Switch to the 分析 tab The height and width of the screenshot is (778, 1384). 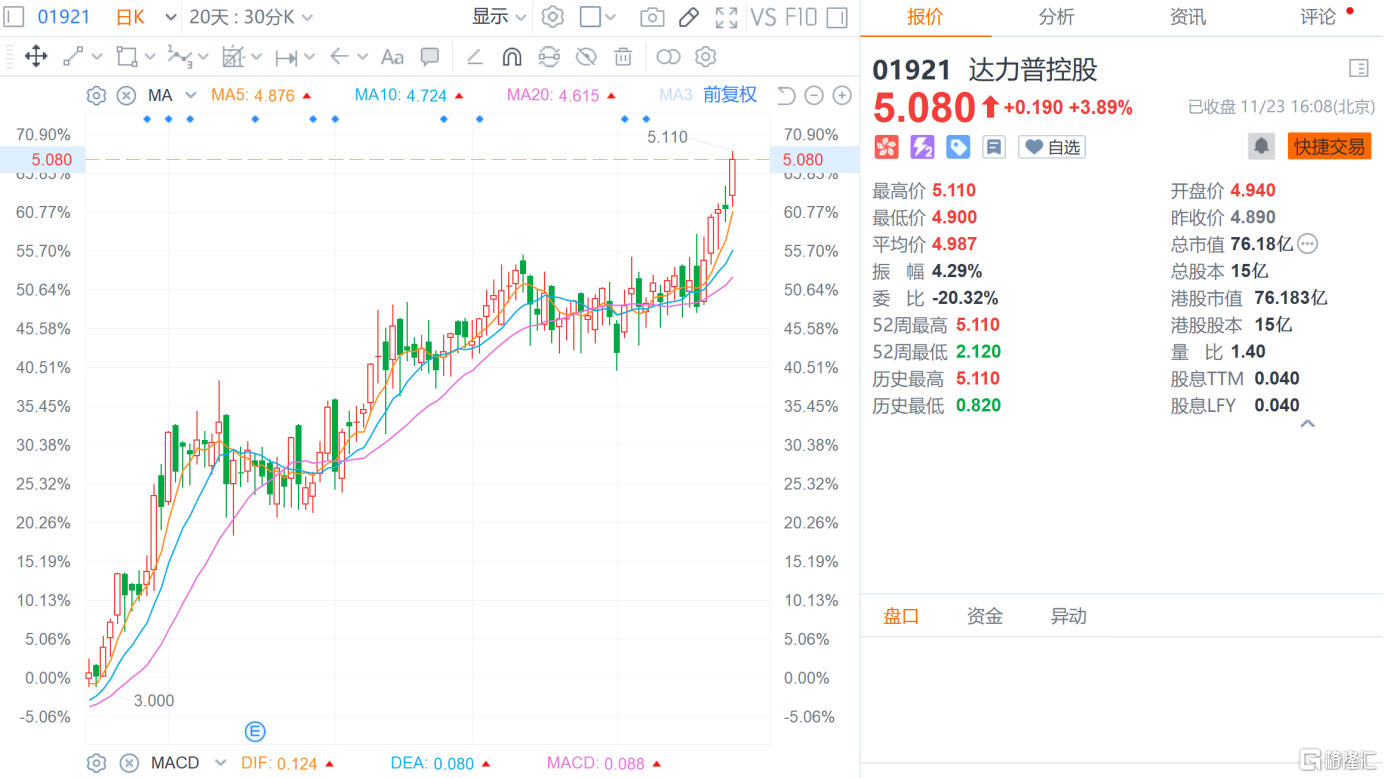pos(1057,17)
